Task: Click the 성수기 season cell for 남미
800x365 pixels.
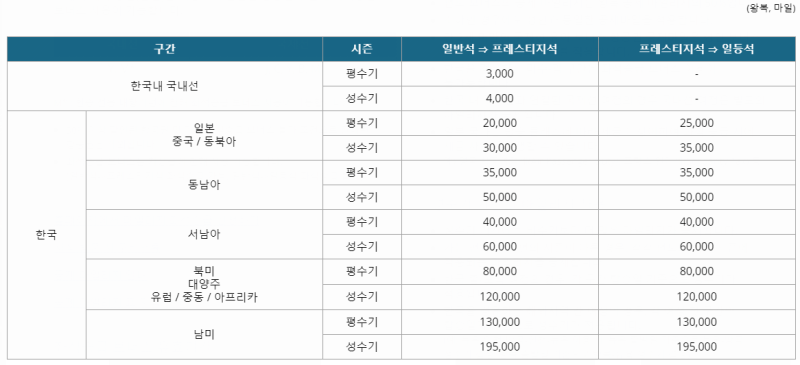Action: [362, 347]
